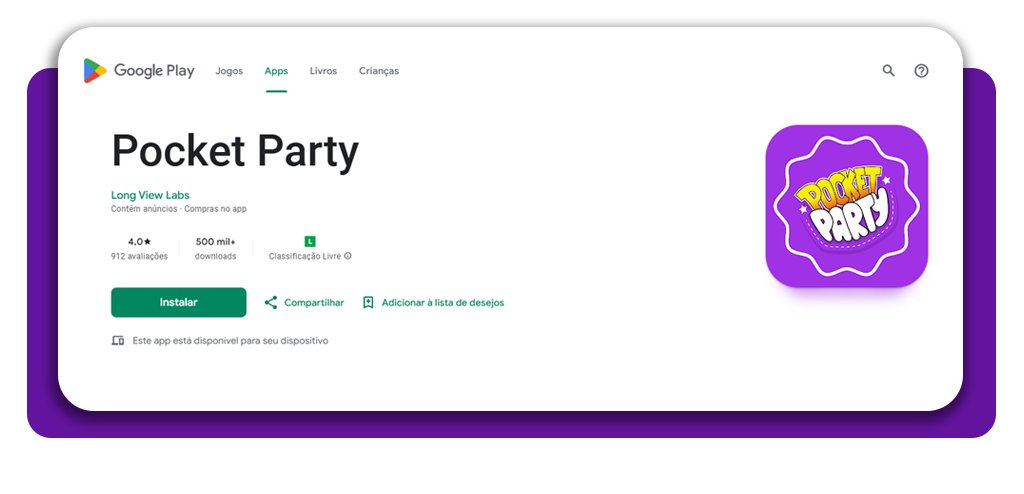Open the help question mark icon
The width and height of the screenshot is (1024, 494).
coord(922,71)
